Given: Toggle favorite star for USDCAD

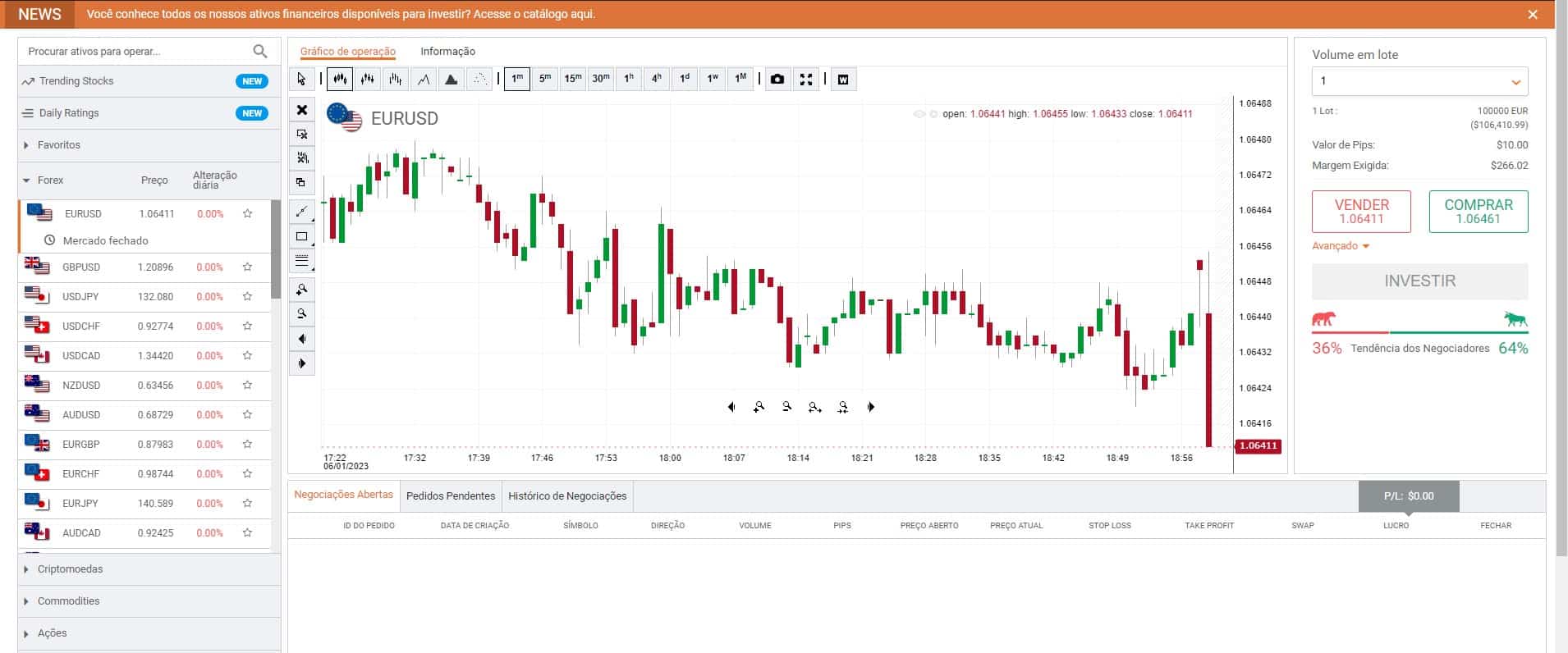Looking at the screenshot, I should point(247,355).
